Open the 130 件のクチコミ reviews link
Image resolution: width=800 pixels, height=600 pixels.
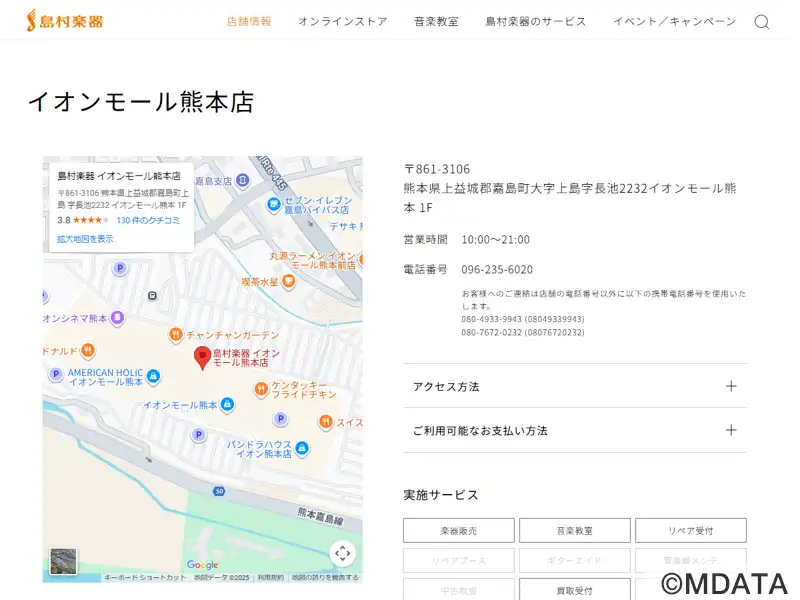click(148, 220)
